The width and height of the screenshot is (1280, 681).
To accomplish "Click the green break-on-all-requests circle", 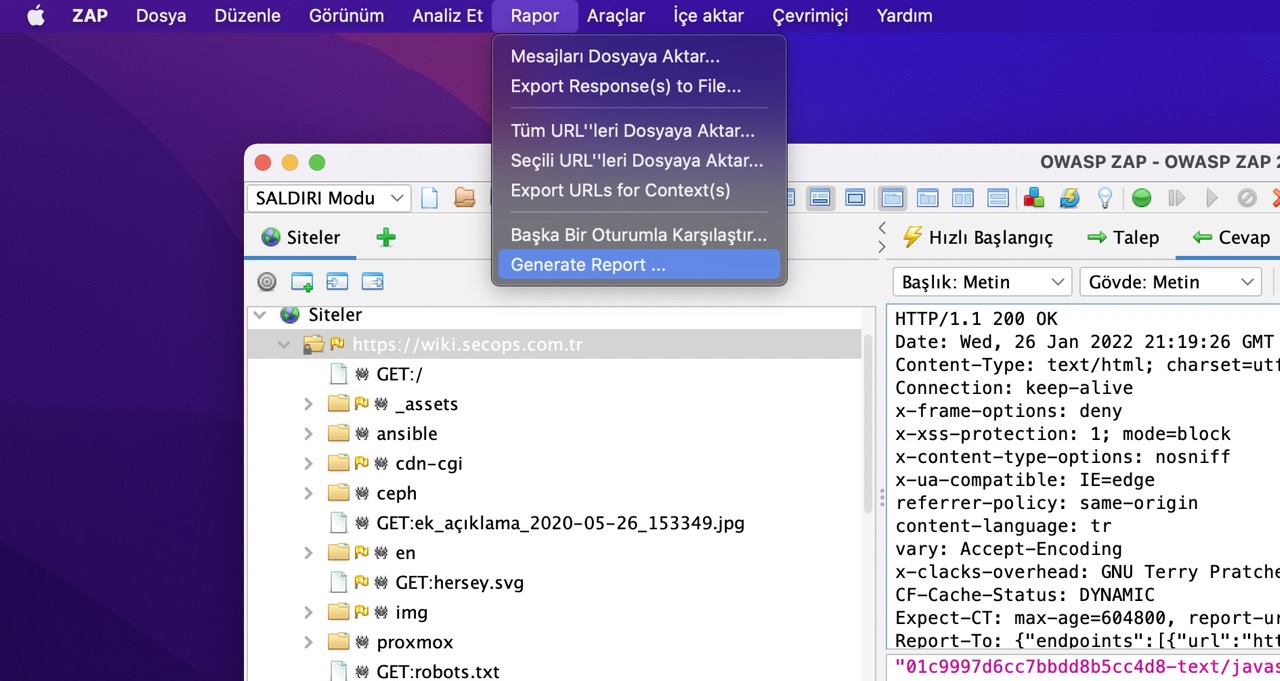I will point(1141,198).
